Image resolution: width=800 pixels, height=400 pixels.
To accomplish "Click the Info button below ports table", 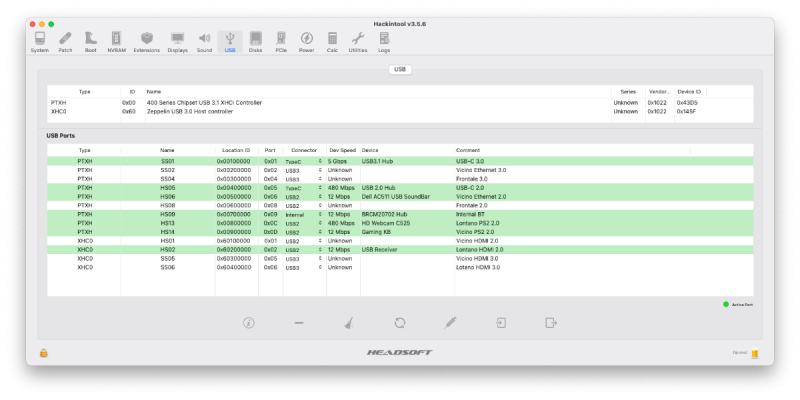I will coord(248,322).
